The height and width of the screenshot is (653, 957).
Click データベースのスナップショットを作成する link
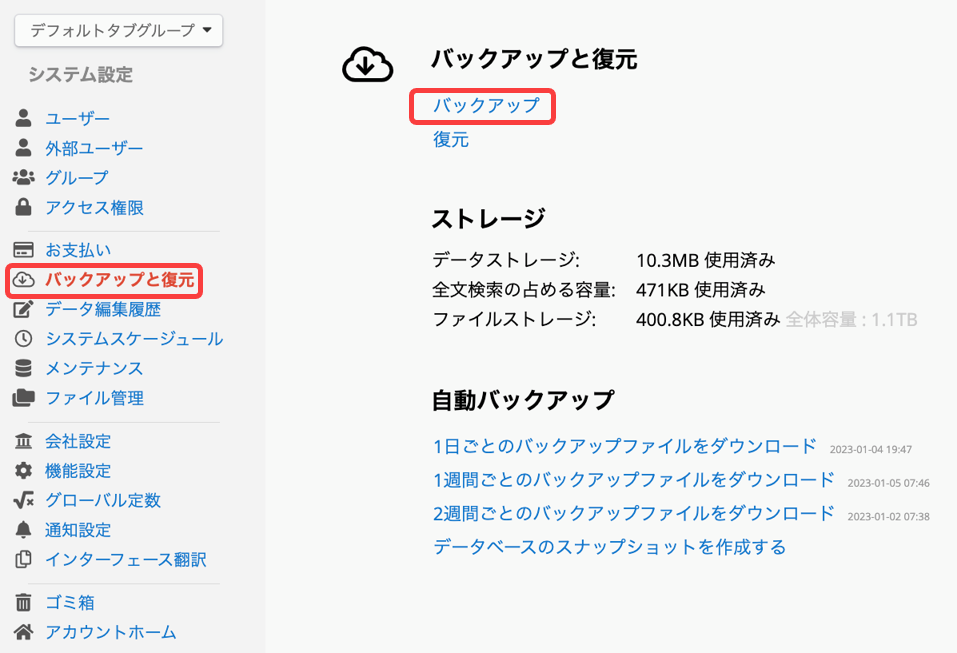pos(609,547)
